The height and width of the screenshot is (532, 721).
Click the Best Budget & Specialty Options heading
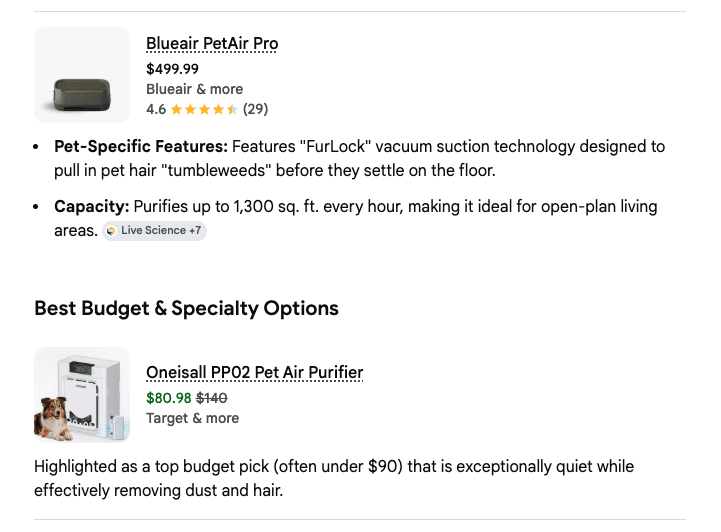coord(186,308)
